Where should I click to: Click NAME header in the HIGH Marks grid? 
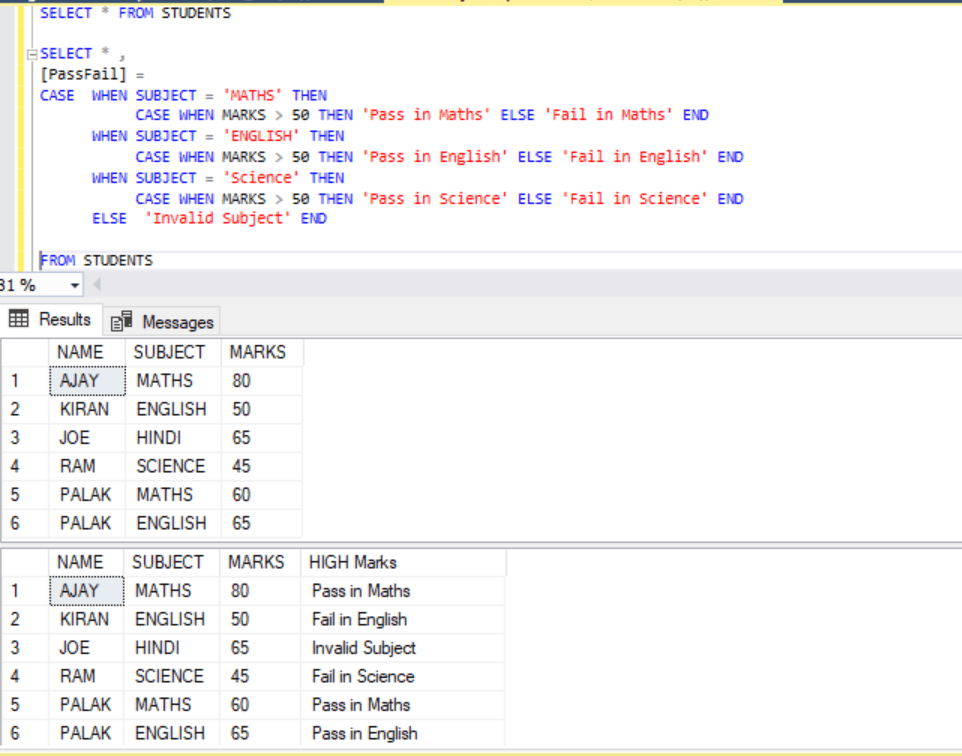(x=86, y=563)
